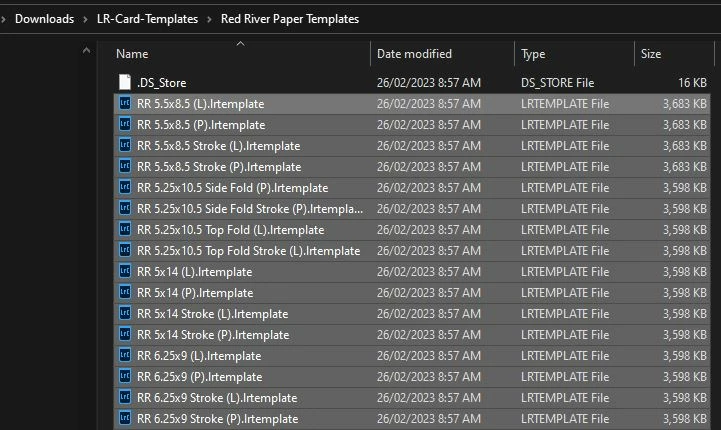The image size is (721, 430).
Task: Click Red River Paper Templates breadcrumb
Action: click(290, 19)
